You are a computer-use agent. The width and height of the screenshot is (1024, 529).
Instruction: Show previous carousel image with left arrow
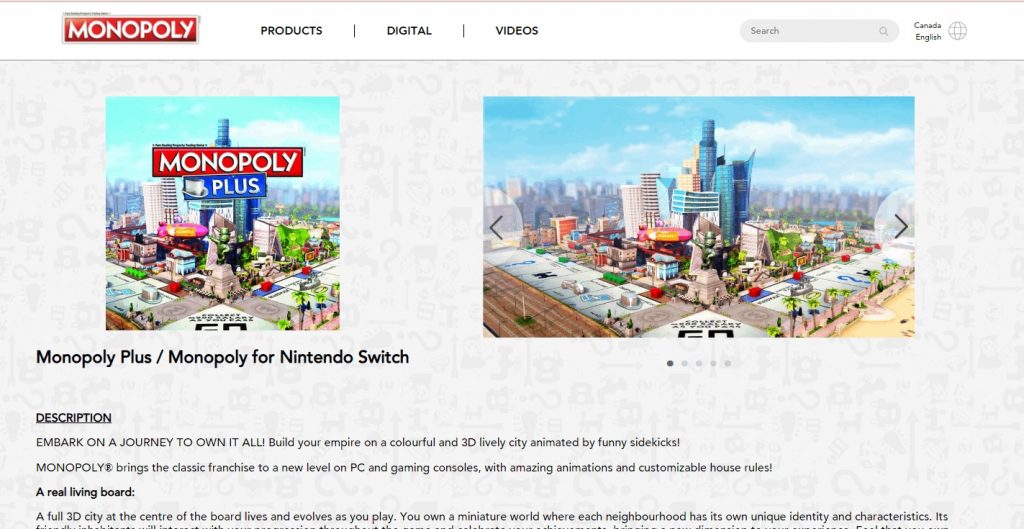496,227
